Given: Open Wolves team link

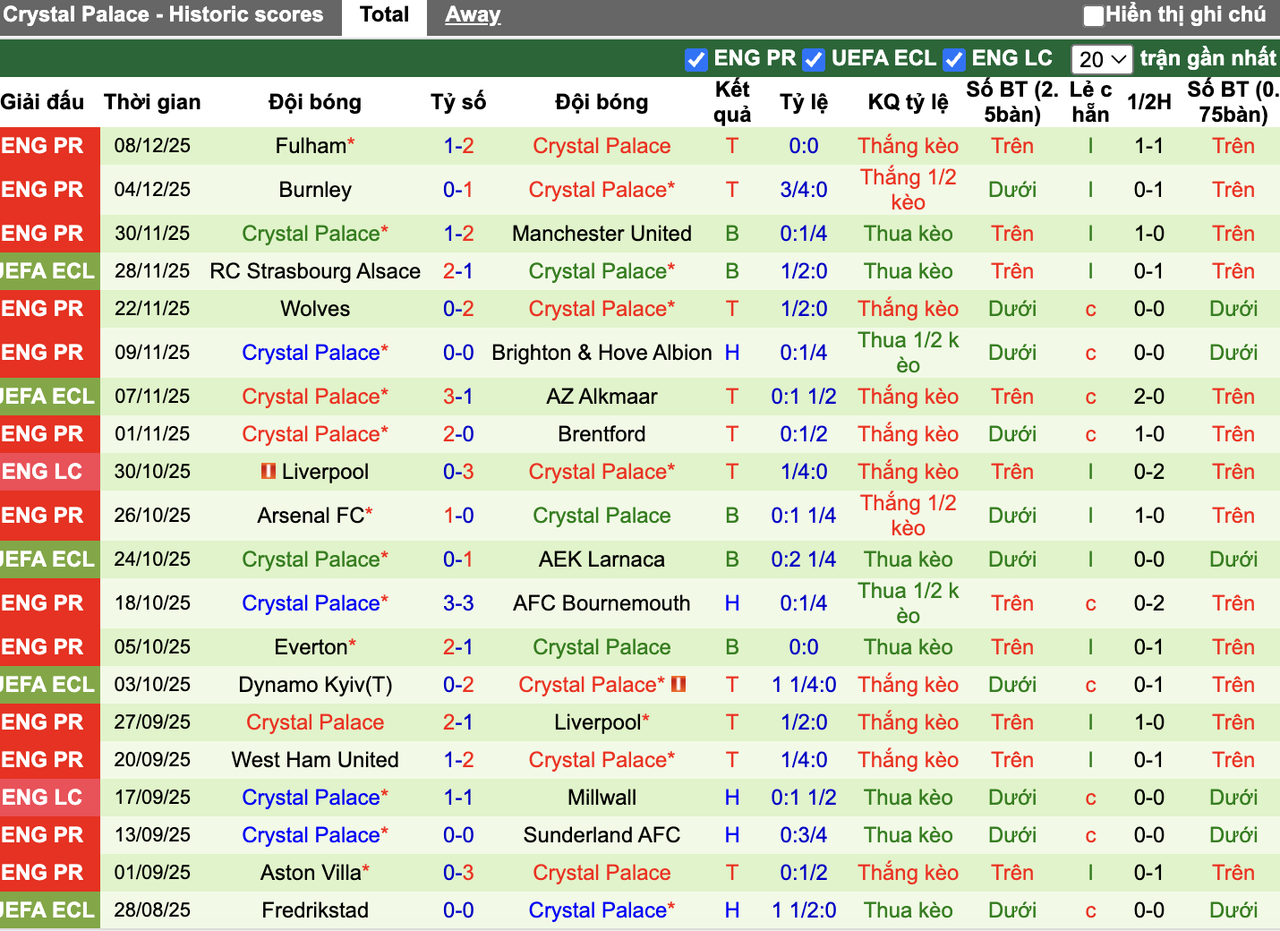Looking at the screenshot, I should point(315,309).
